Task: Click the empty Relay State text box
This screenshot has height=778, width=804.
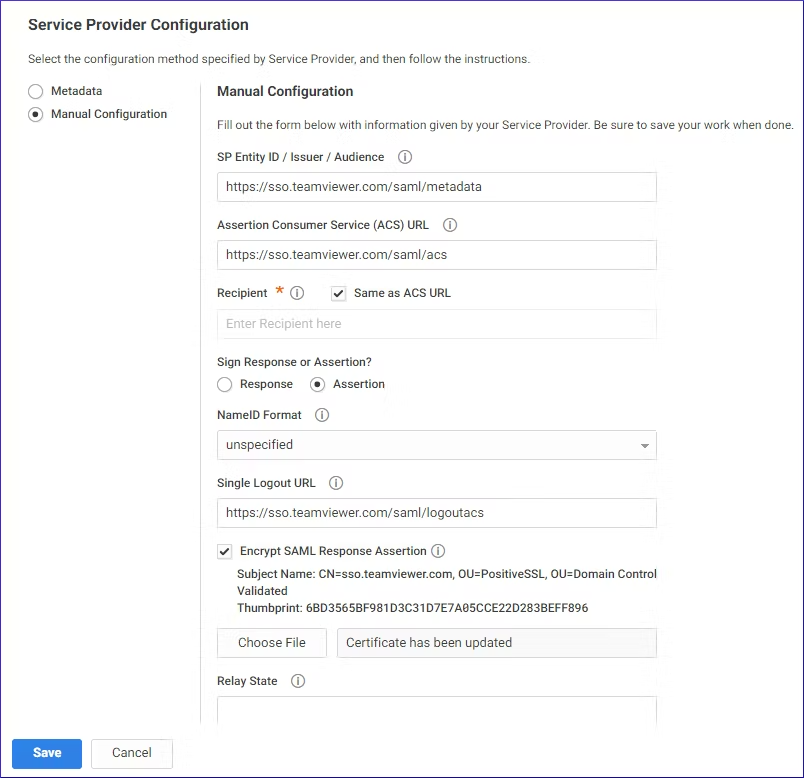Action: (x=436, y=710)
